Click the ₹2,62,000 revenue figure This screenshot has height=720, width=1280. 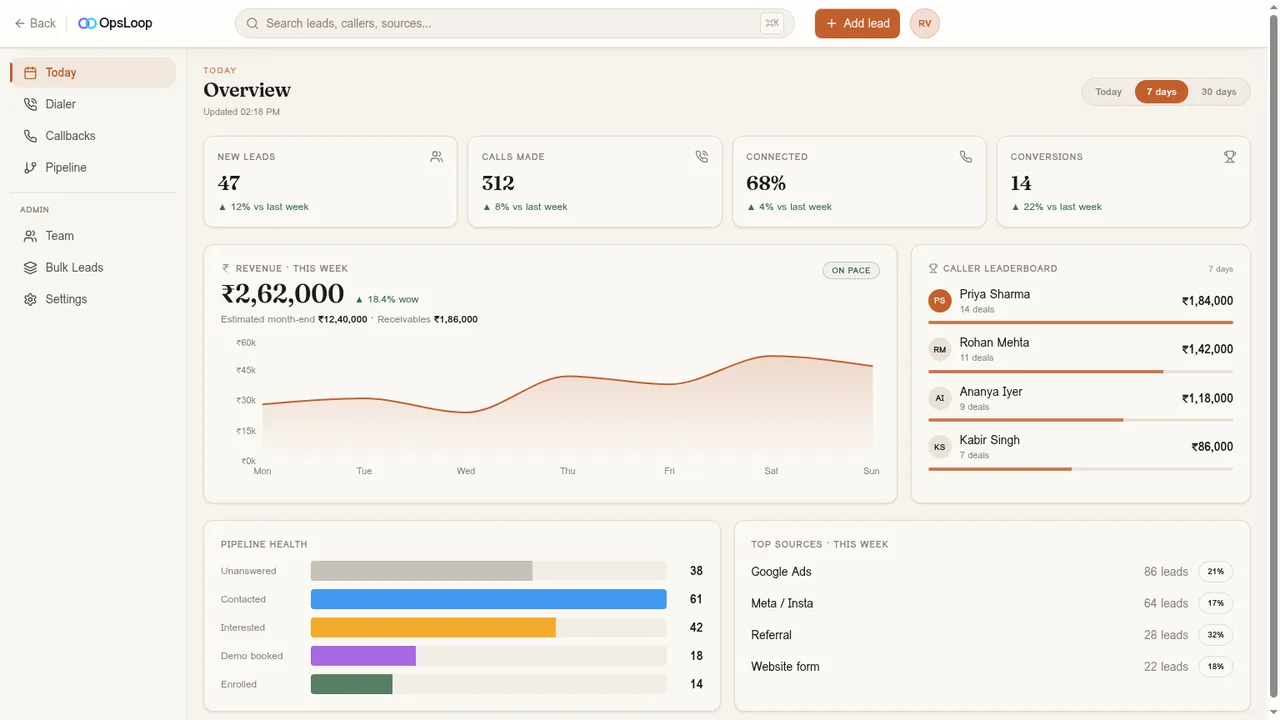click(x=283, y=293)
